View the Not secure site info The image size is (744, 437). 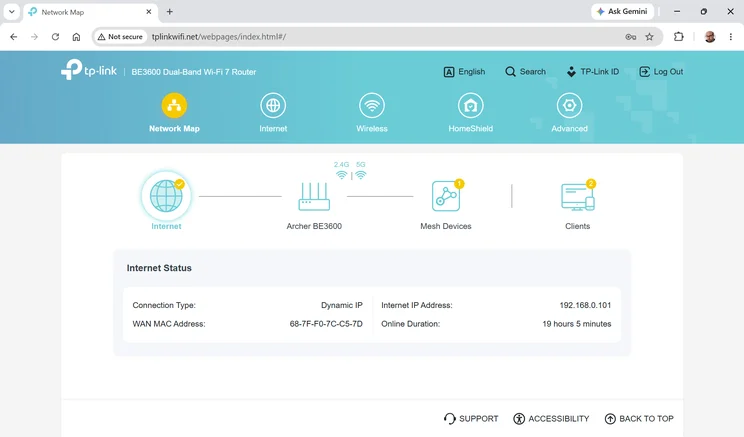coord(120,37)
